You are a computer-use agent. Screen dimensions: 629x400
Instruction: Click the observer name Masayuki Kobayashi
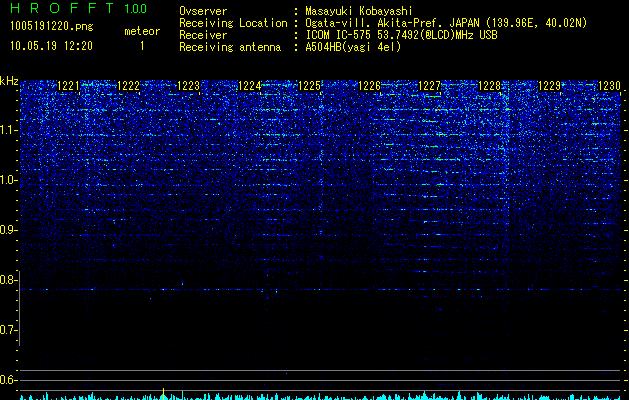[x=359, y=11]
